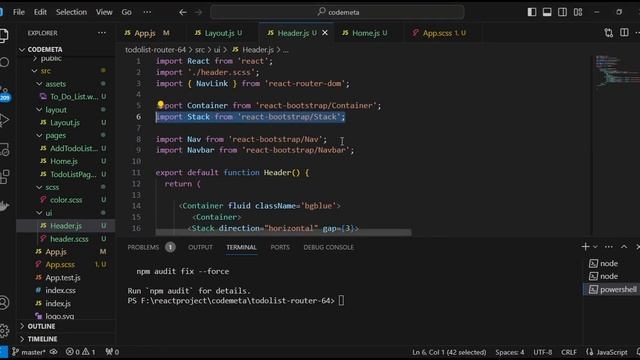Switch to the Debug Console panel tab
640x360 pixels.
click(x=329, y=247)
